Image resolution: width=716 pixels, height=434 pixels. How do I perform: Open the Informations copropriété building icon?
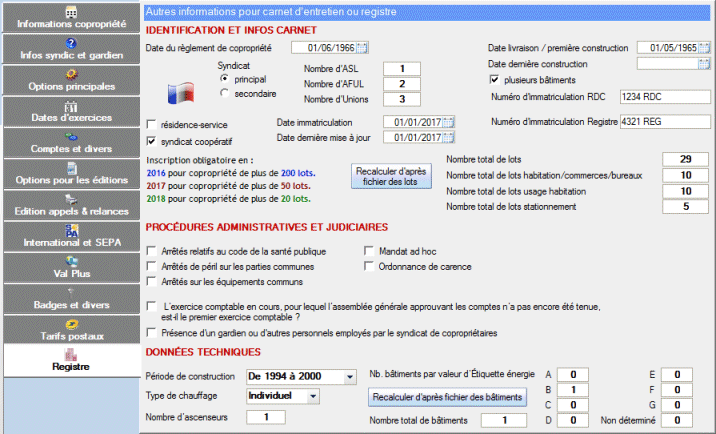tap(71, 12)
